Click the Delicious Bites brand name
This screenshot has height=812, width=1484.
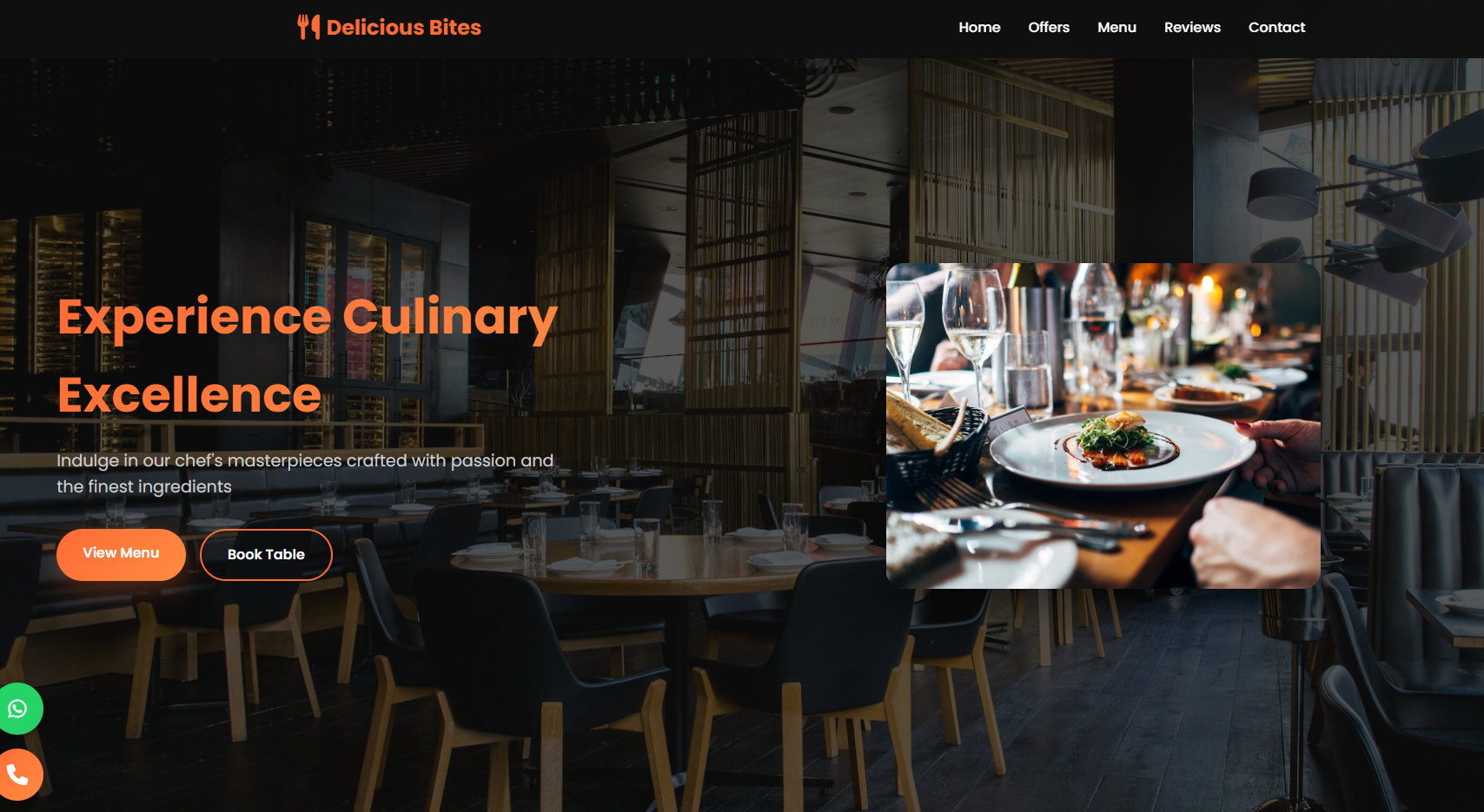[x=404, y=27]
